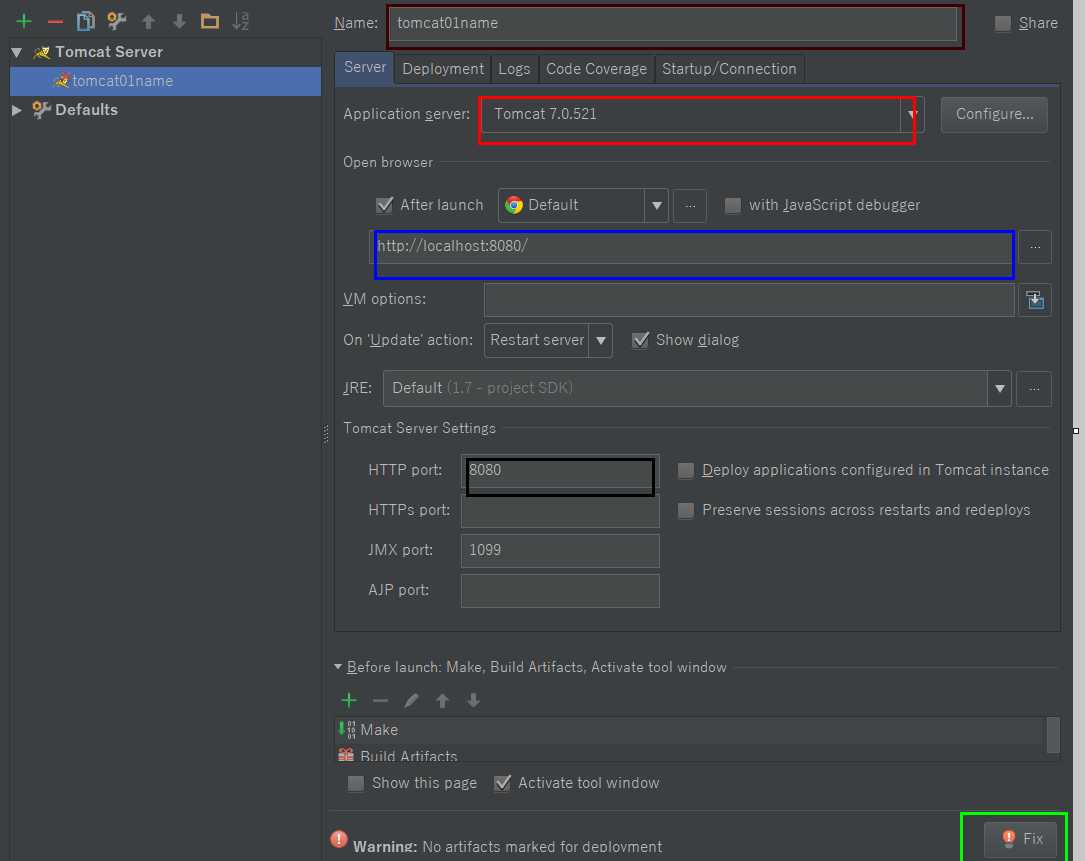Open the Logs tab
Image resolution: width=1085 pixels, height=861 pixels.
point(514,69)
